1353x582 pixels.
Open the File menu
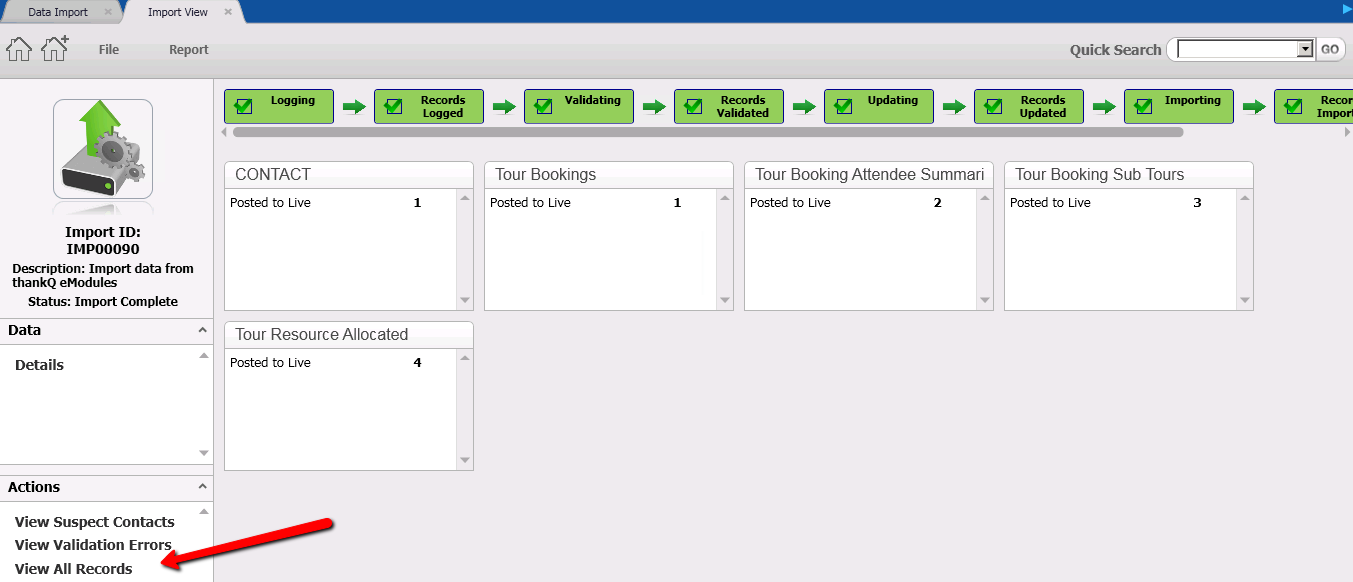coord(109,50)
